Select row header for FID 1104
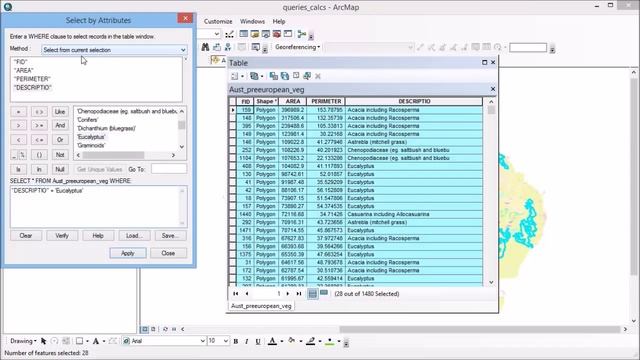Viewport: 640px width, 360px height. (x=233, y=158)
